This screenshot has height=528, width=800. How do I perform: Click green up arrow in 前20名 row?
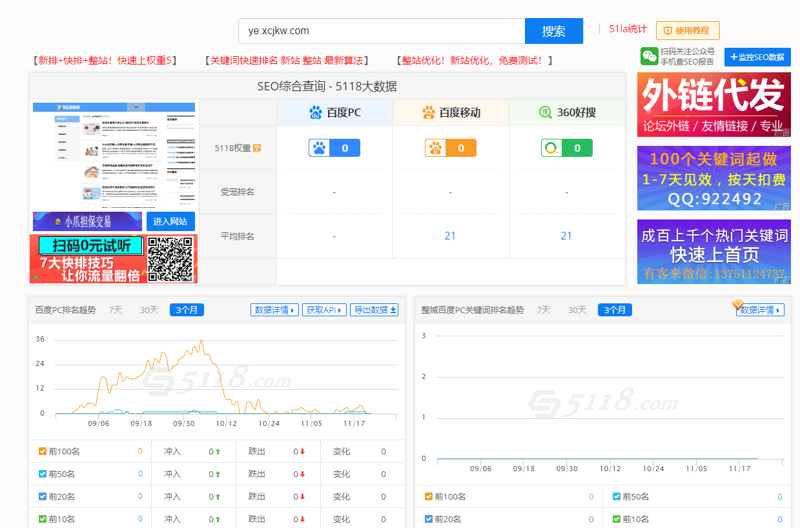[218, 496]
